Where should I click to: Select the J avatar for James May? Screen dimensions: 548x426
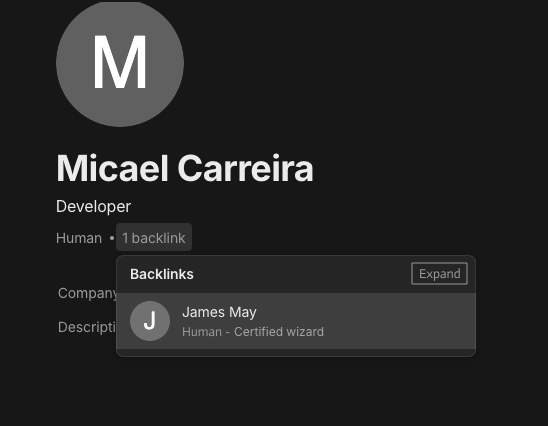[x=150, y=321]
